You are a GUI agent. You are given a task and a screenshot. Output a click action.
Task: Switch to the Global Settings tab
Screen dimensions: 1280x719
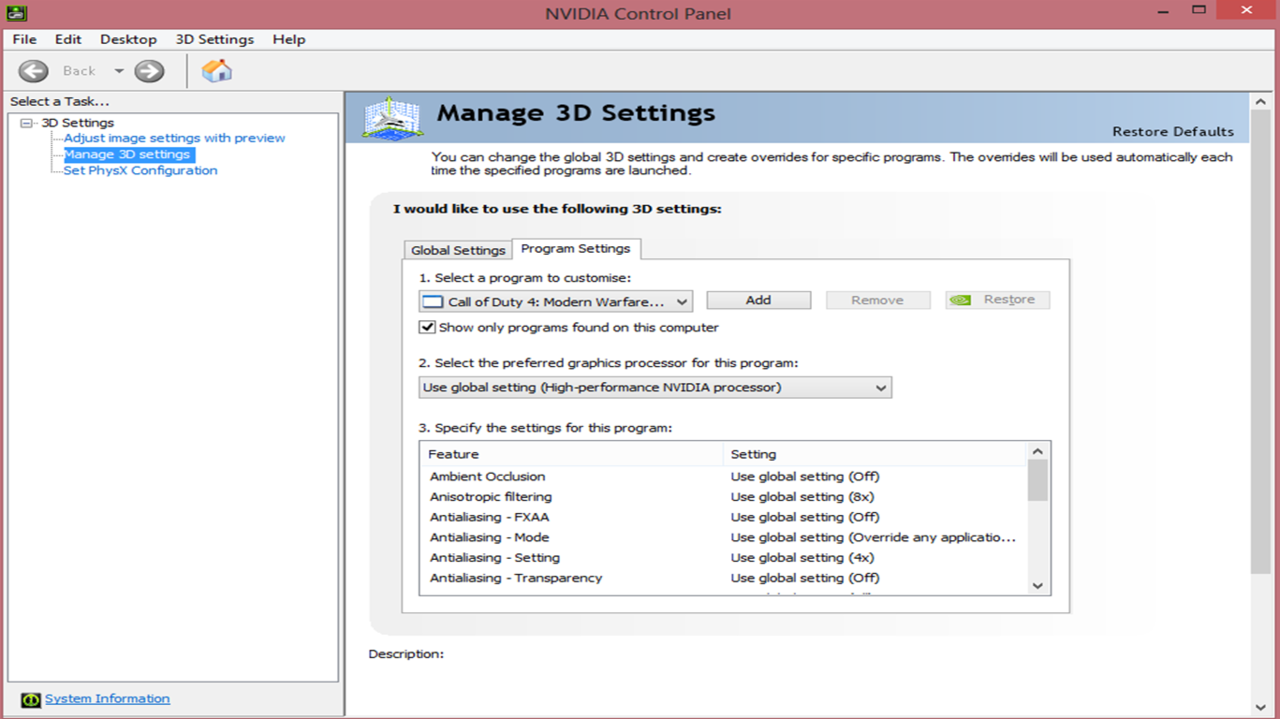tap(458, 250)
